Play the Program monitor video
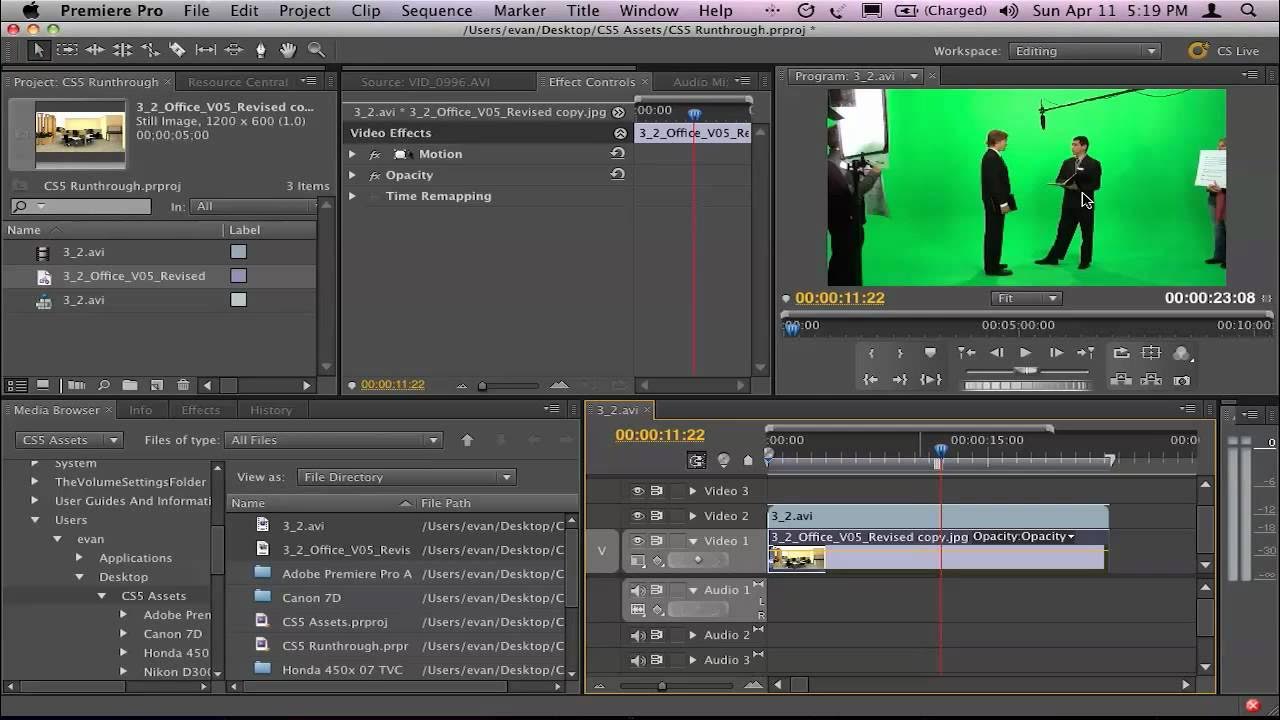 click(x=1025, y=353)
